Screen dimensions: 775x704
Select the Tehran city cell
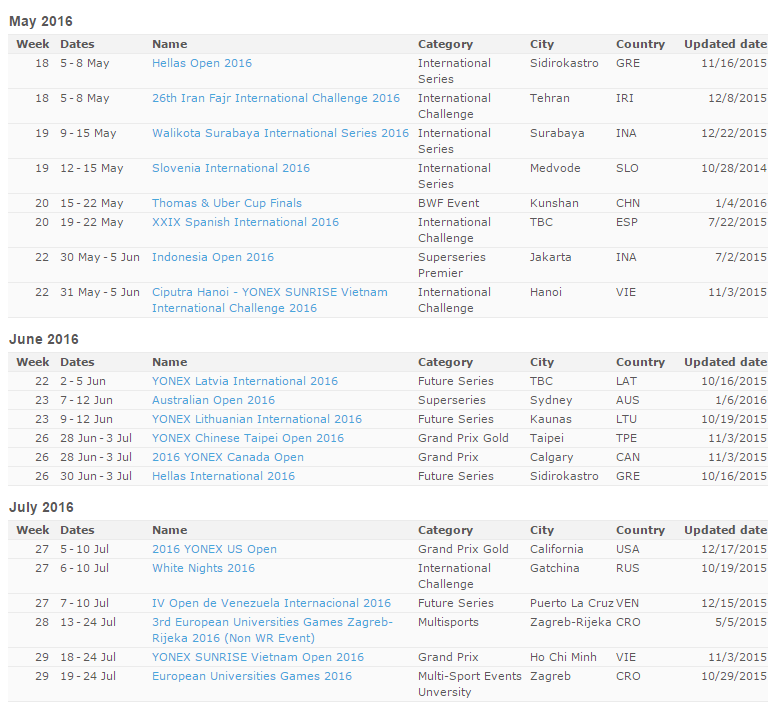tap(550, 98)
